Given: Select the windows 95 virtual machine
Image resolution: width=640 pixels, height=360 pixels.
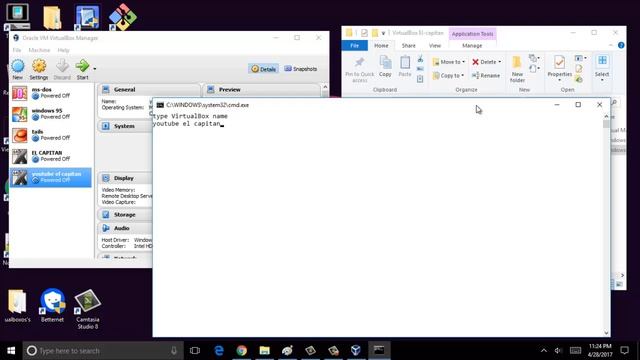Looking at the screenshot, I should tap(51, 114).
